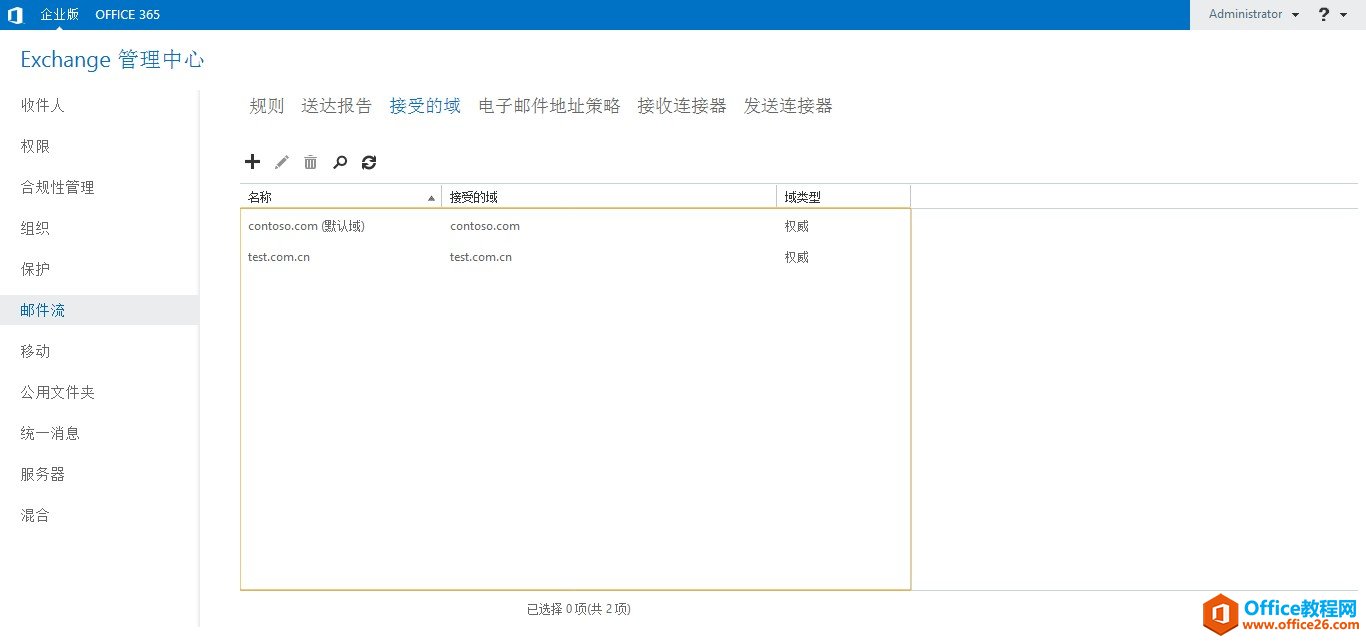Open the 混合 section
Viewport: 1366px width, 642px height.
(x=34, y=514)
